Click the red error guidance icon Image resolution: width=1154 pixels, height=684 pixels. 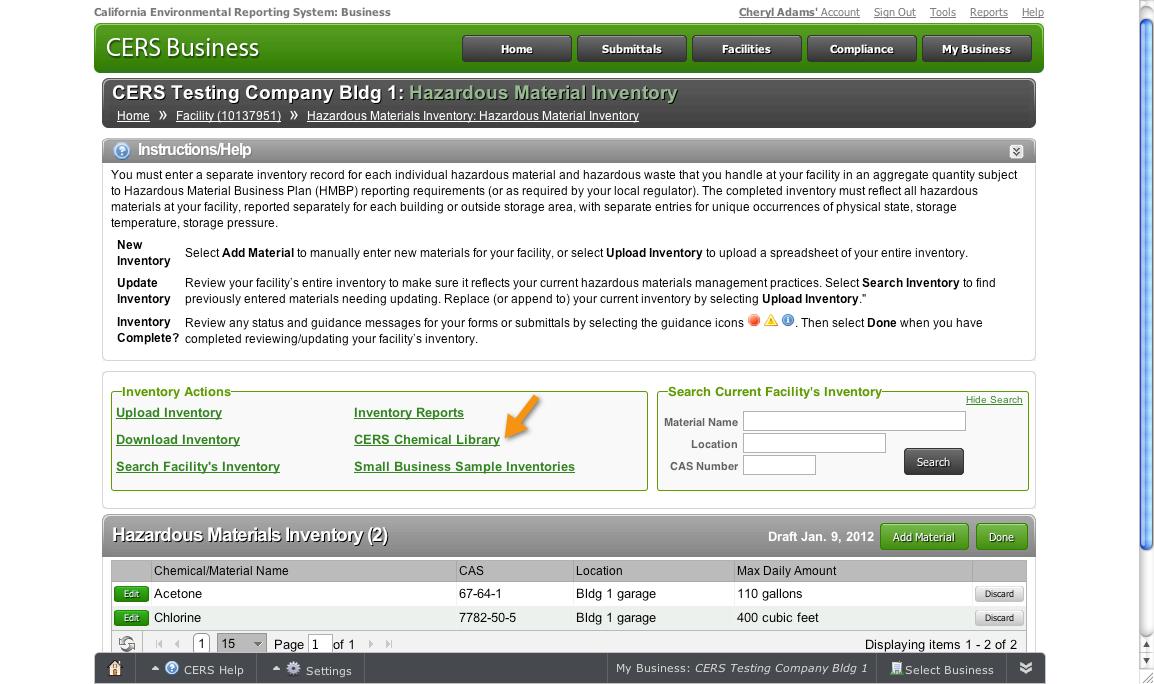(754, 320)
